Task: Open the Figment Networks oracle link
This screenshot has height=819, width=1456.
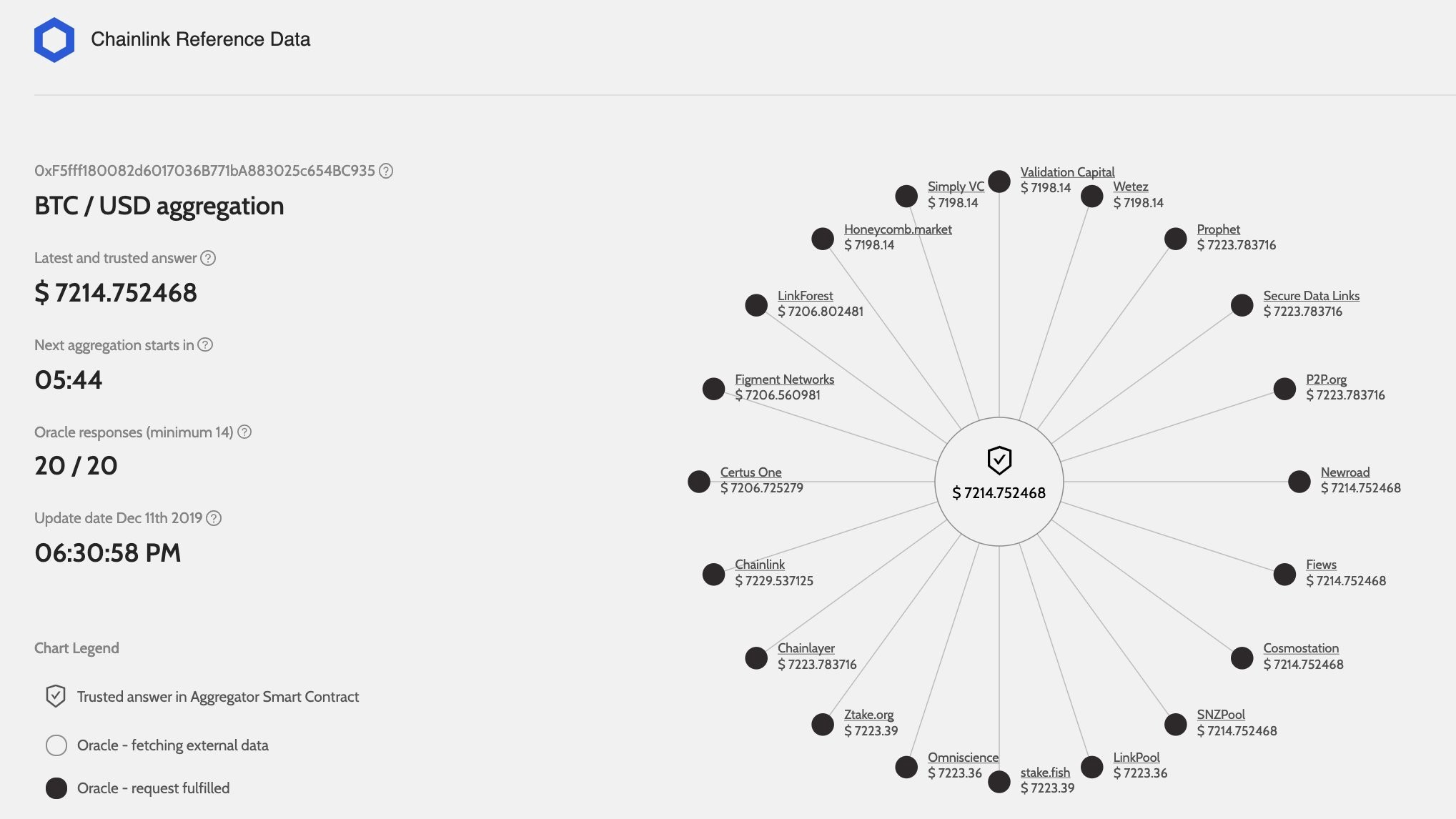Action: (x=784, y=379)
